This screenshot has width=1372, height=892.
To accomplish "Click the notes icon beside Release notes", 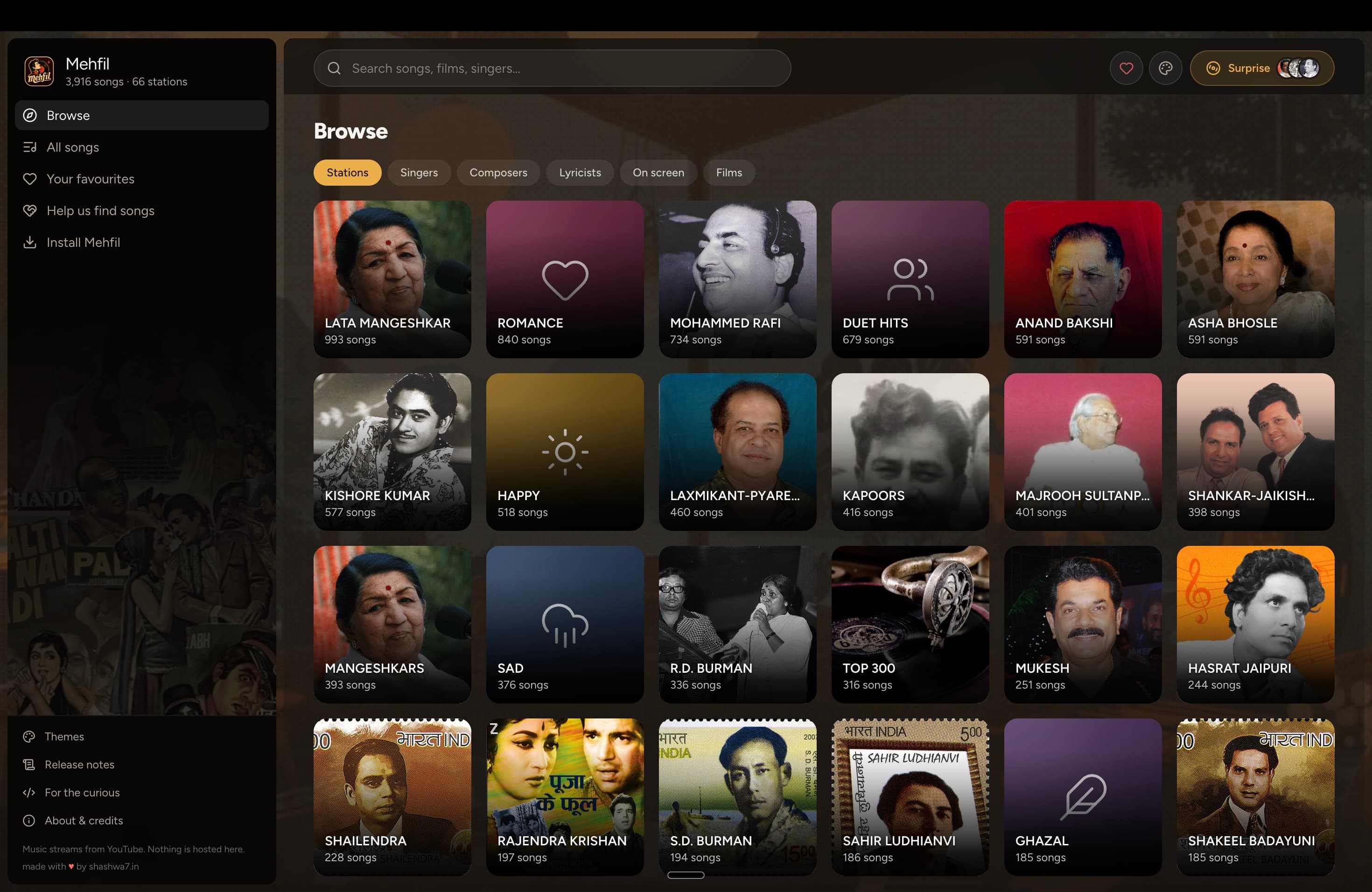I will tap(29, 765).
